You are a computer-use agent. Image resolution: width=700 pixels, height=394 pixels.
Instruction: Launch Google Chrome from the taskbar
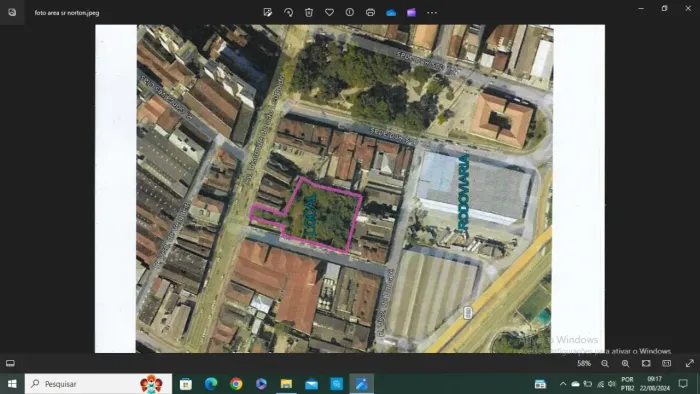tap(236, 384)
